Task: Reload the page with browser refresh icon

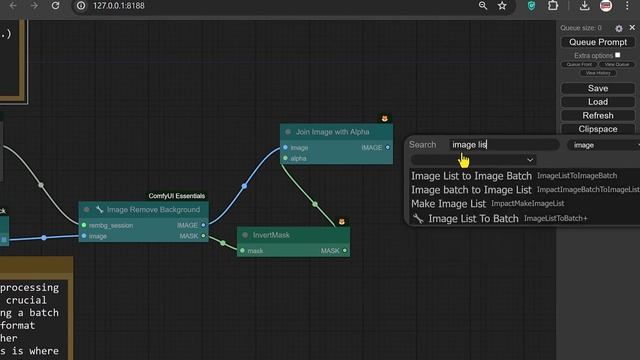Action: (x=56, y=6)
